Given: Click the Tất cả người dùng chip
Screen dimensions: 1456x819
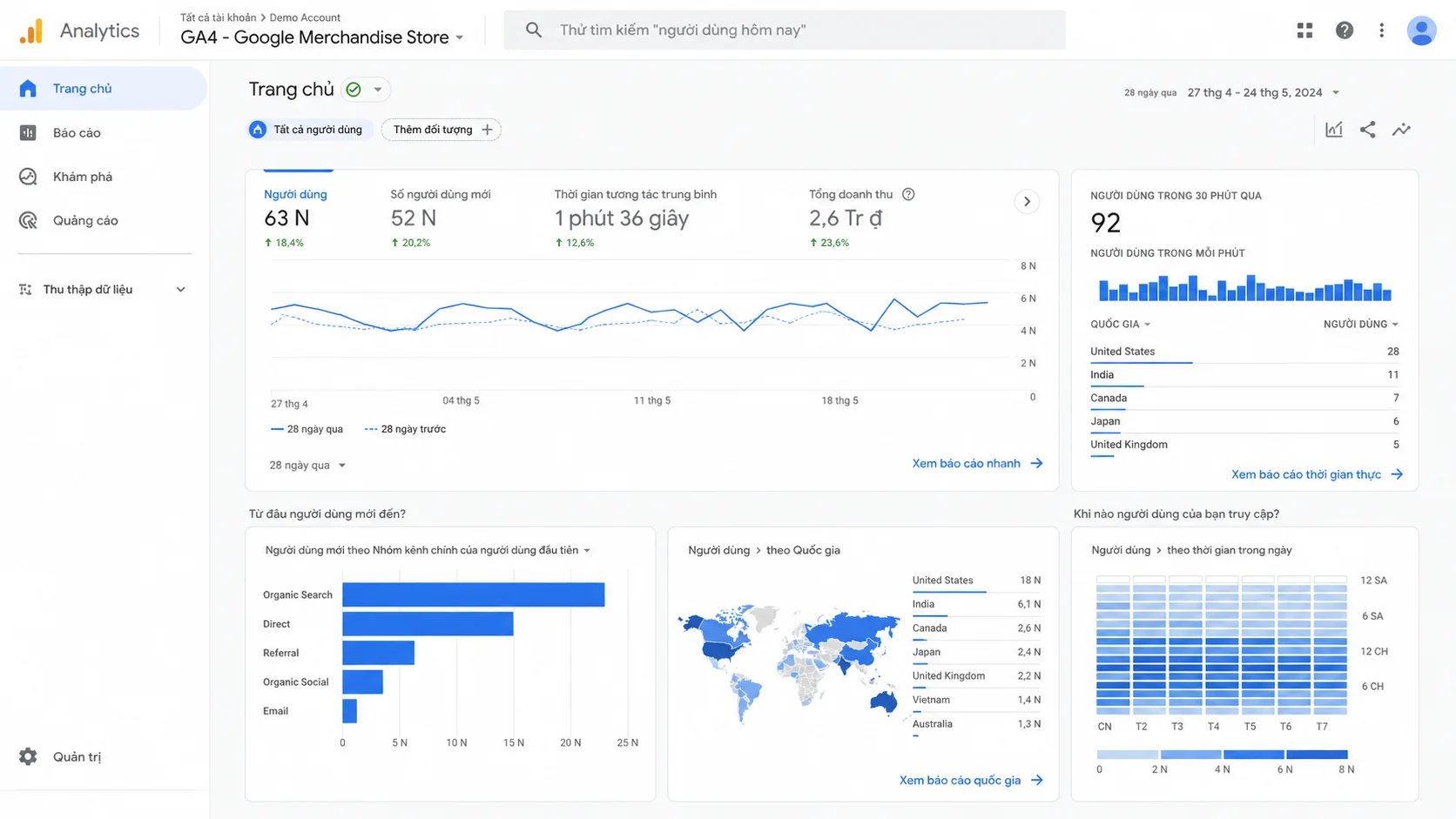Looking at the screenshot, I should tap(309, 130).
